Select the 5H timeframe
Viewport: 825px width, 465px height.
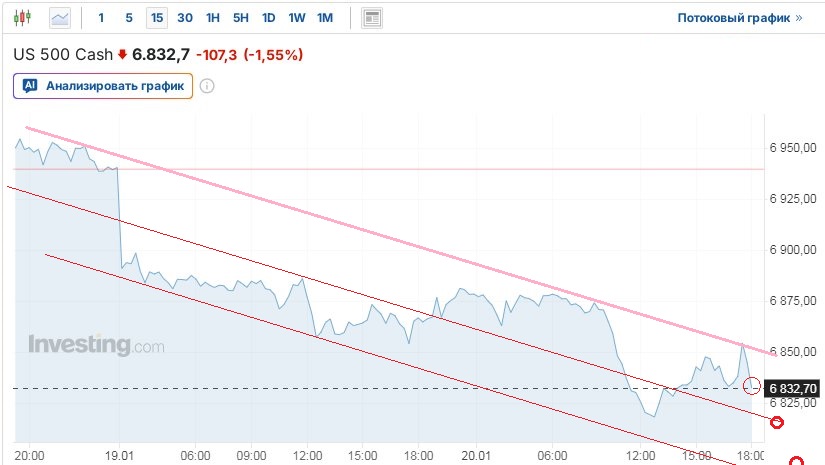241,18
